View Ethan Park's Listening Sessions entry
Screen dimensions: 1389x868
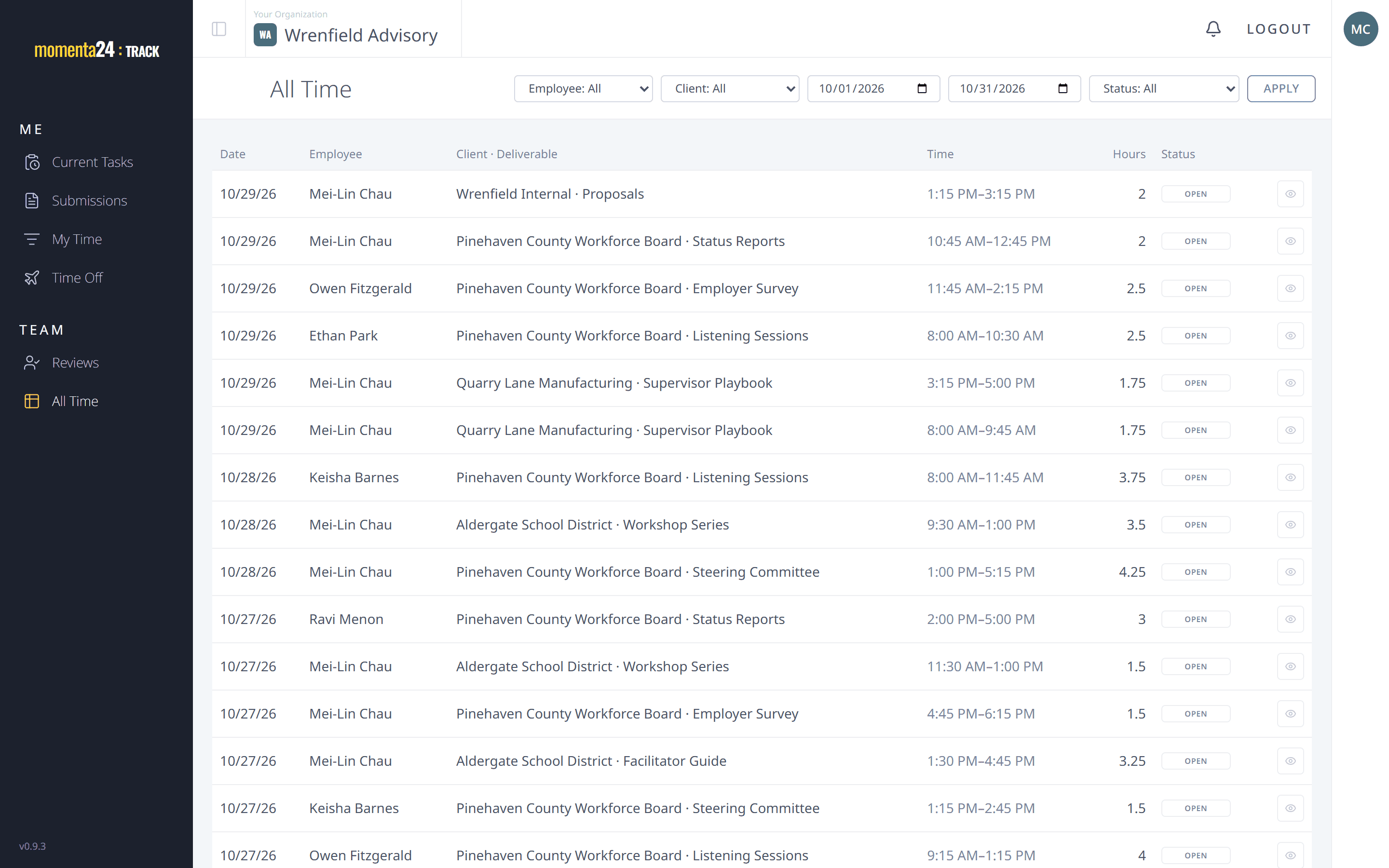[x=1290, y=336]
